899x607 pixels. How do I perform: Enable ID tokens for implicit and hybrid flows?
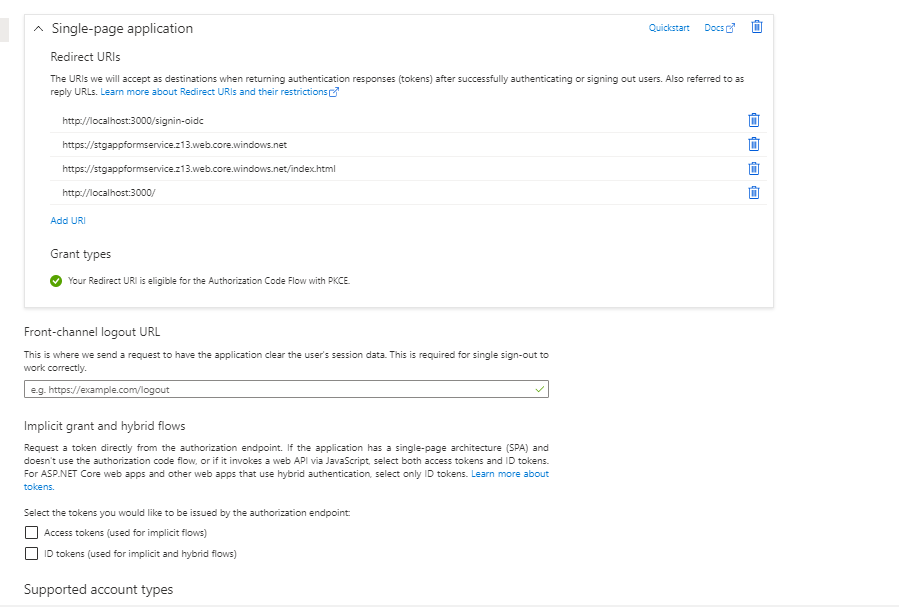32,553
